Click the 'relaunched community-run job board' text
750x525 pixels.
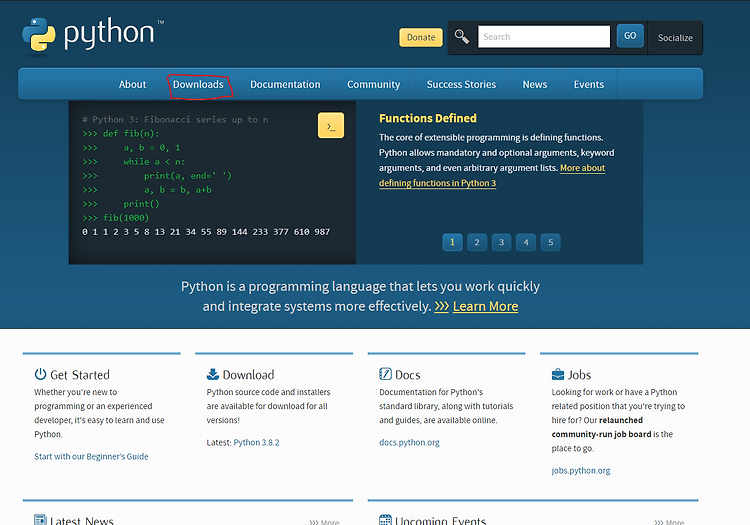pos(601,427)
